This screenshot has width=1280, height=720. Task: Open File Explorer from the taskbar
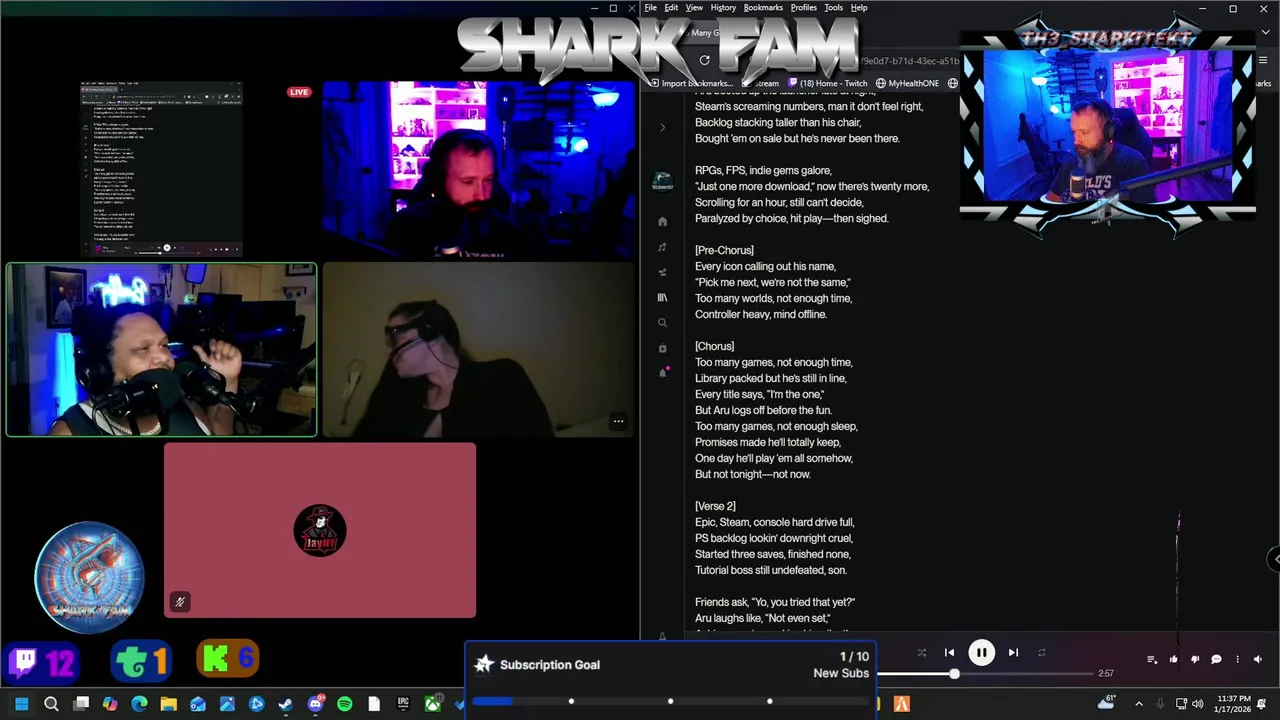168,704
